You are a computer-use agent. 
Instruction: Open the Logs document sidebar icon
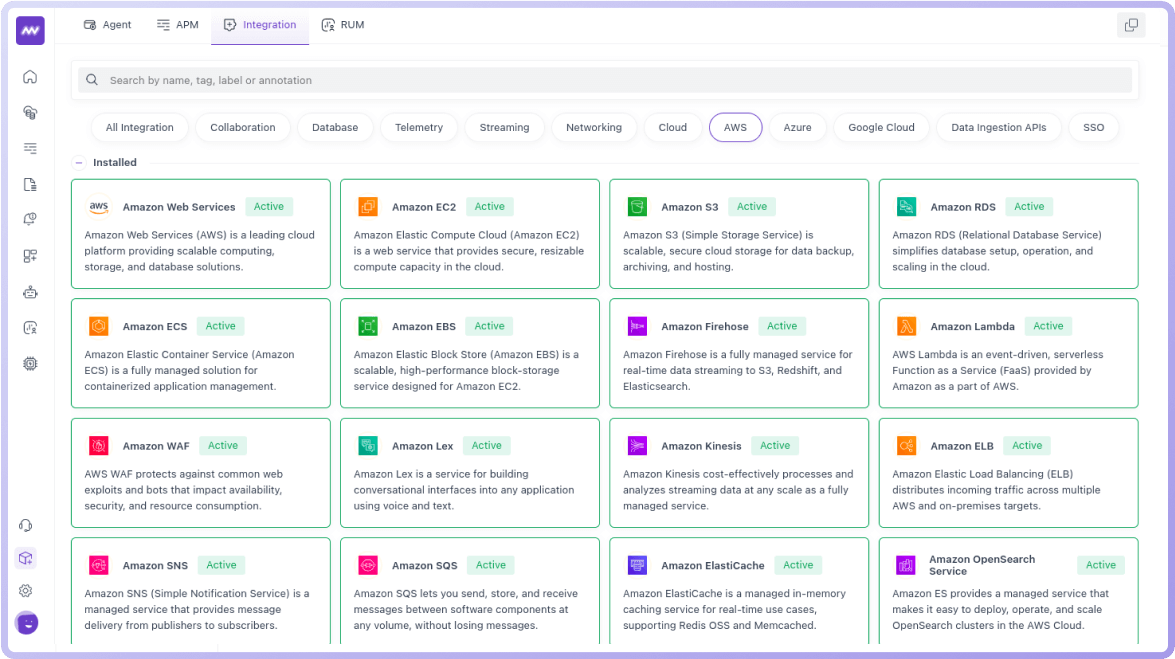(x=30, y=184)
